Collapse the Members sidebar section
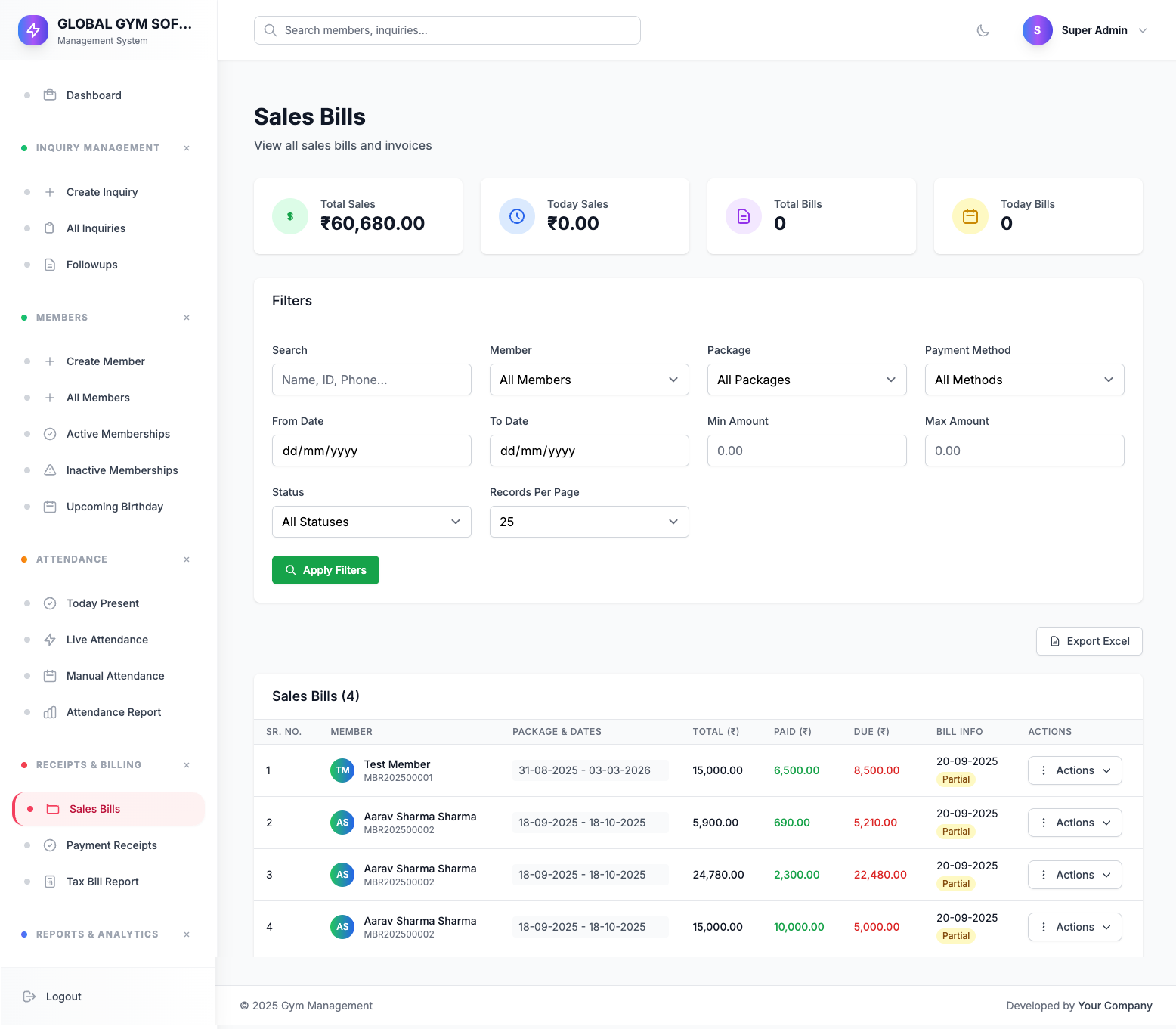The height and width of the screenshot is (1029, 1176). click(x=186, y=318)
